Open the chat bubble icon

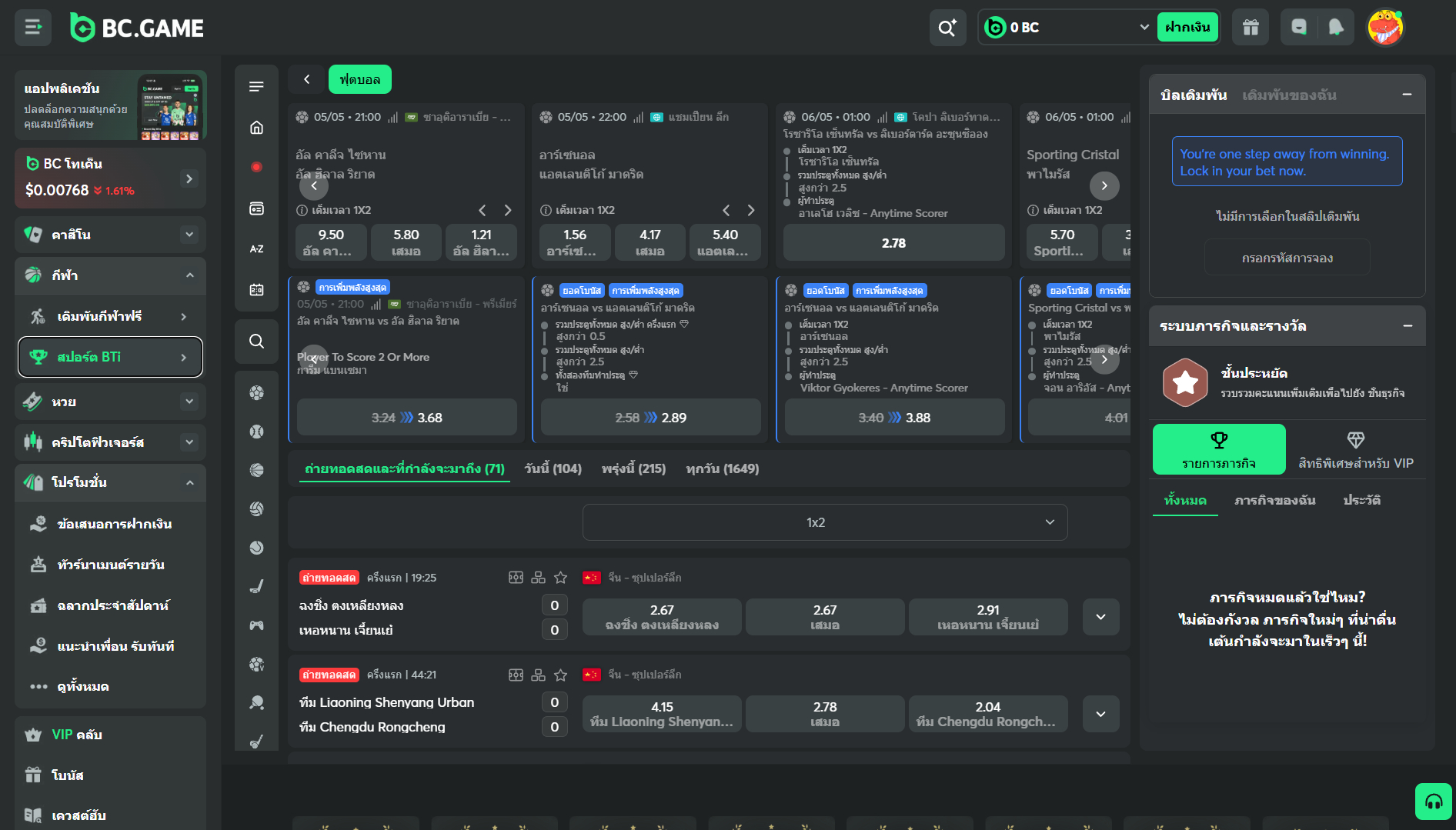(x=1298, y=28)
